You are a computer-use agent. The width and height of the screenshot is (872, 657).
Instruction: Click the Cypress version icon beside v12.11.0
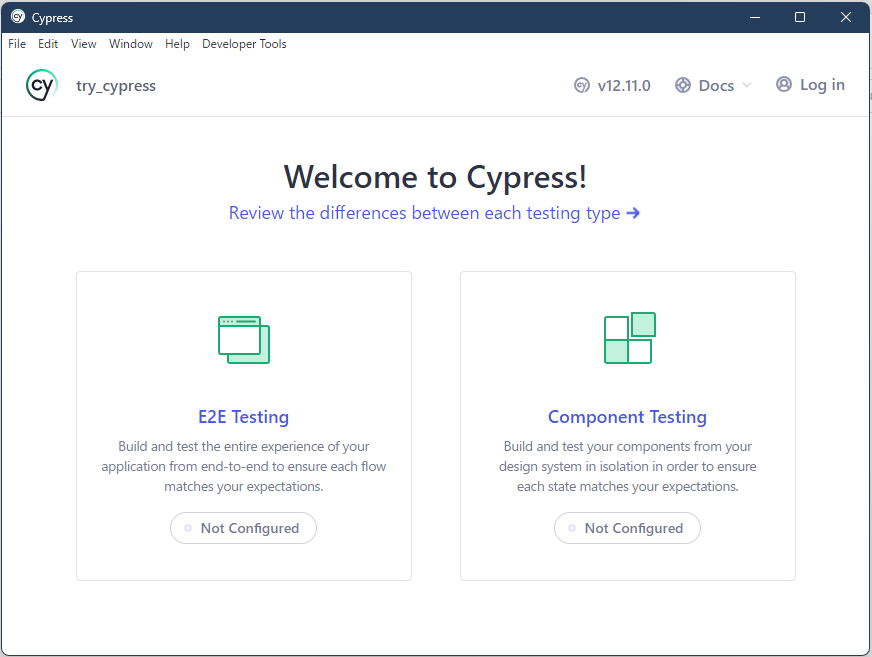582,85
